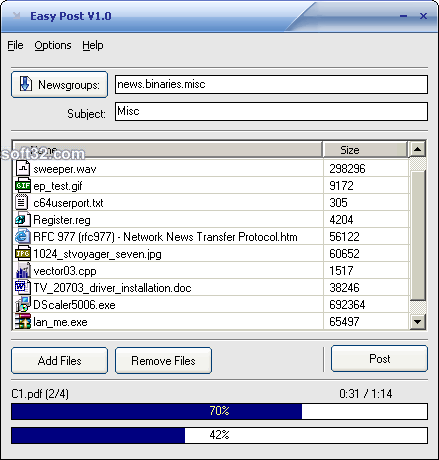Click the Add Files button

pos(59,360)
